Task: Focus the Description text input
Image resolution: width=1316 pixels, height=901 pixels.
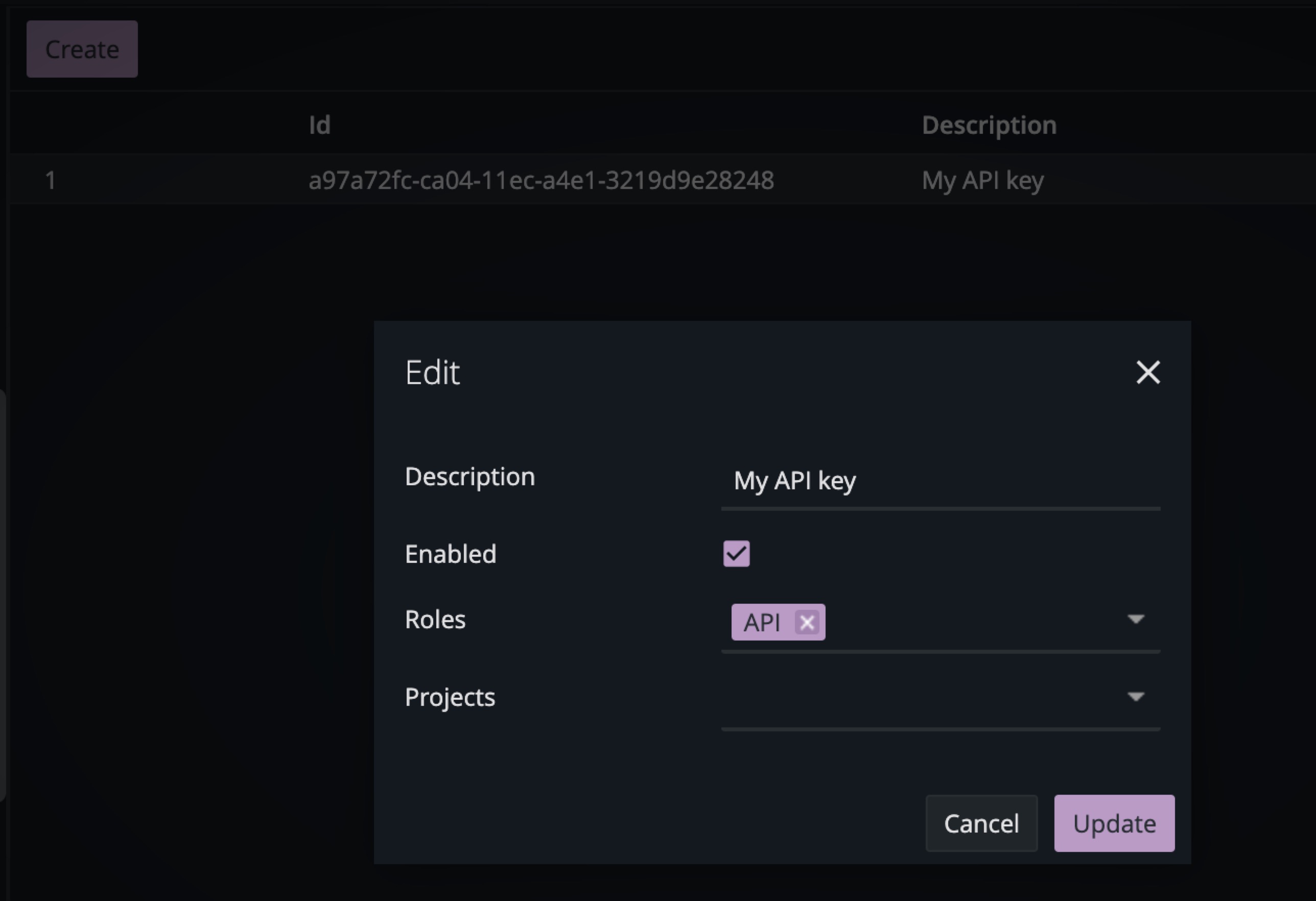Action: click(940, 481)
